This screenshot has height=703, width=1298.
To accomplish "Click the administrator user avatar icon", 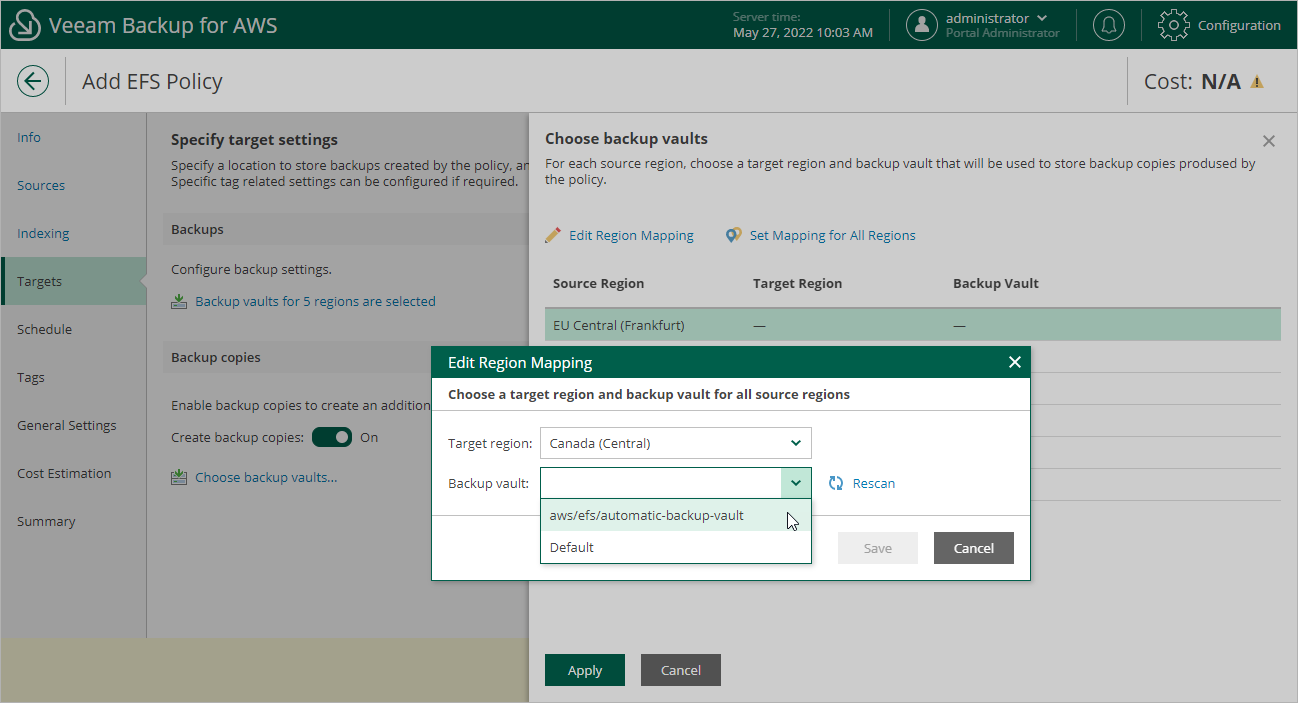I will tap(922, 25).
